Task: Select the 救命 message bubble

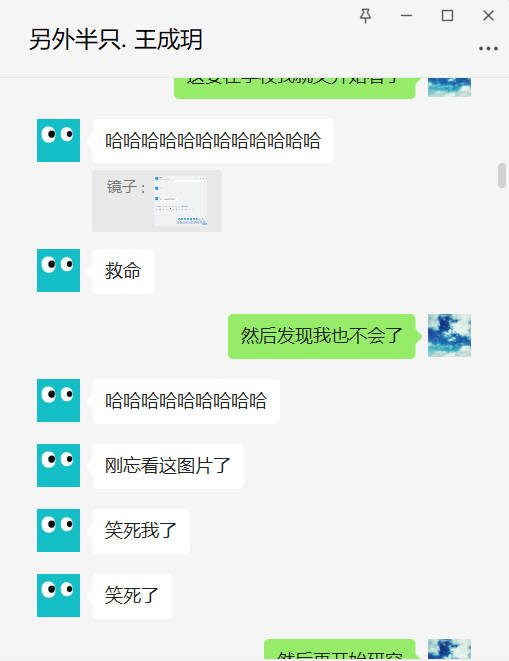Action: [123, 271]
